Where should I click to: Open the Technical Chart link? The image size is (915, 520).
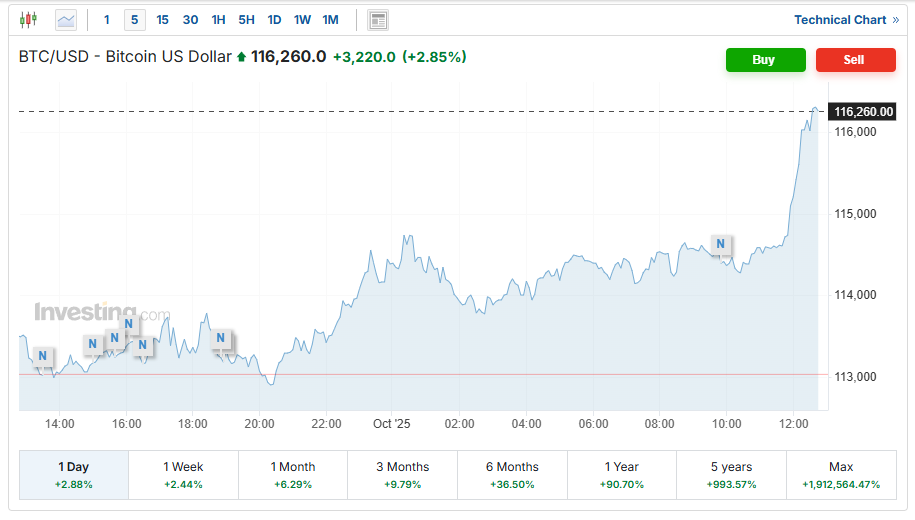846,20
